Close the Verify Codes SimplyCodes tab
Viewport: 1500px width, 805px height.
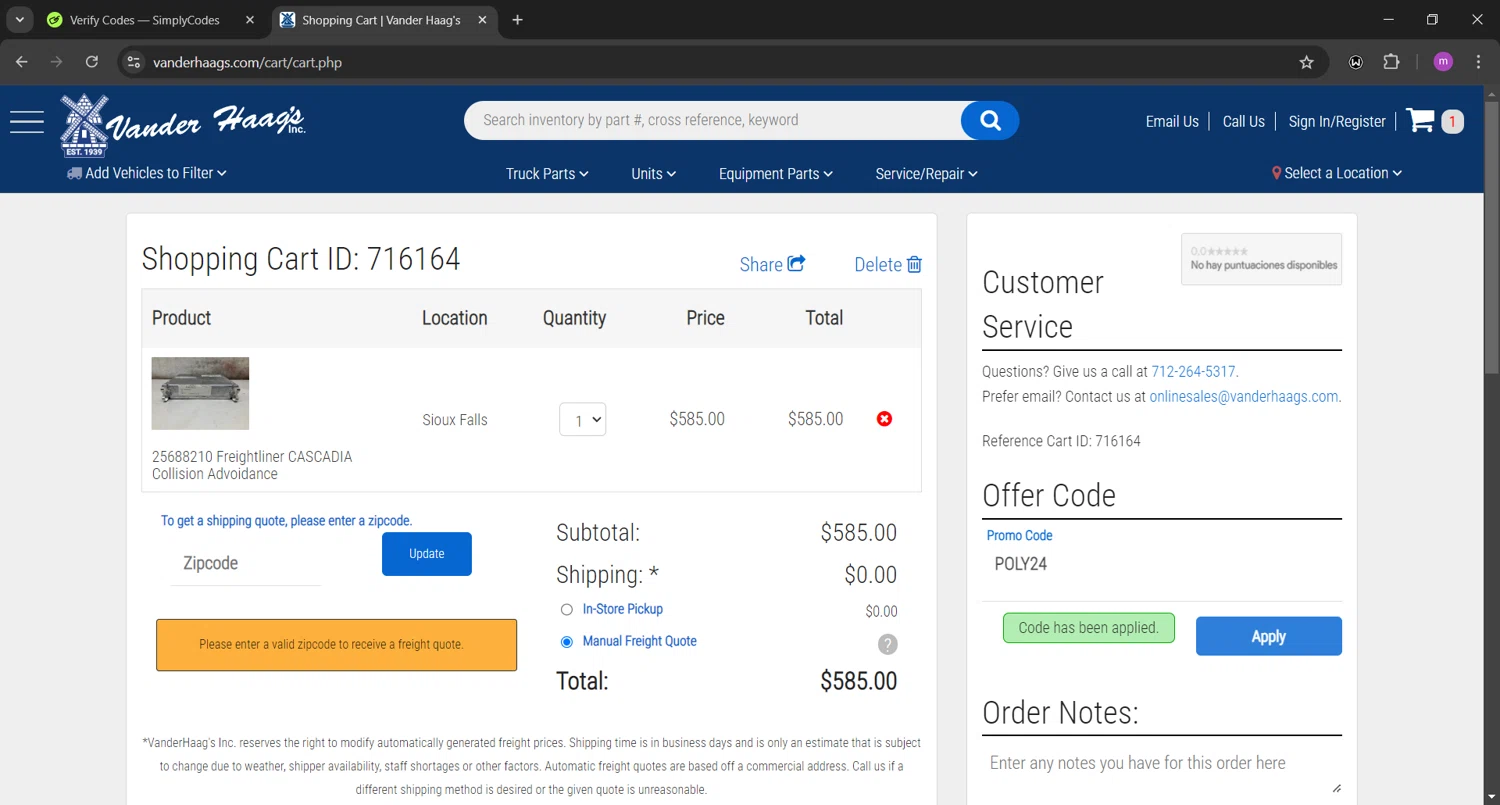point(250,20)
